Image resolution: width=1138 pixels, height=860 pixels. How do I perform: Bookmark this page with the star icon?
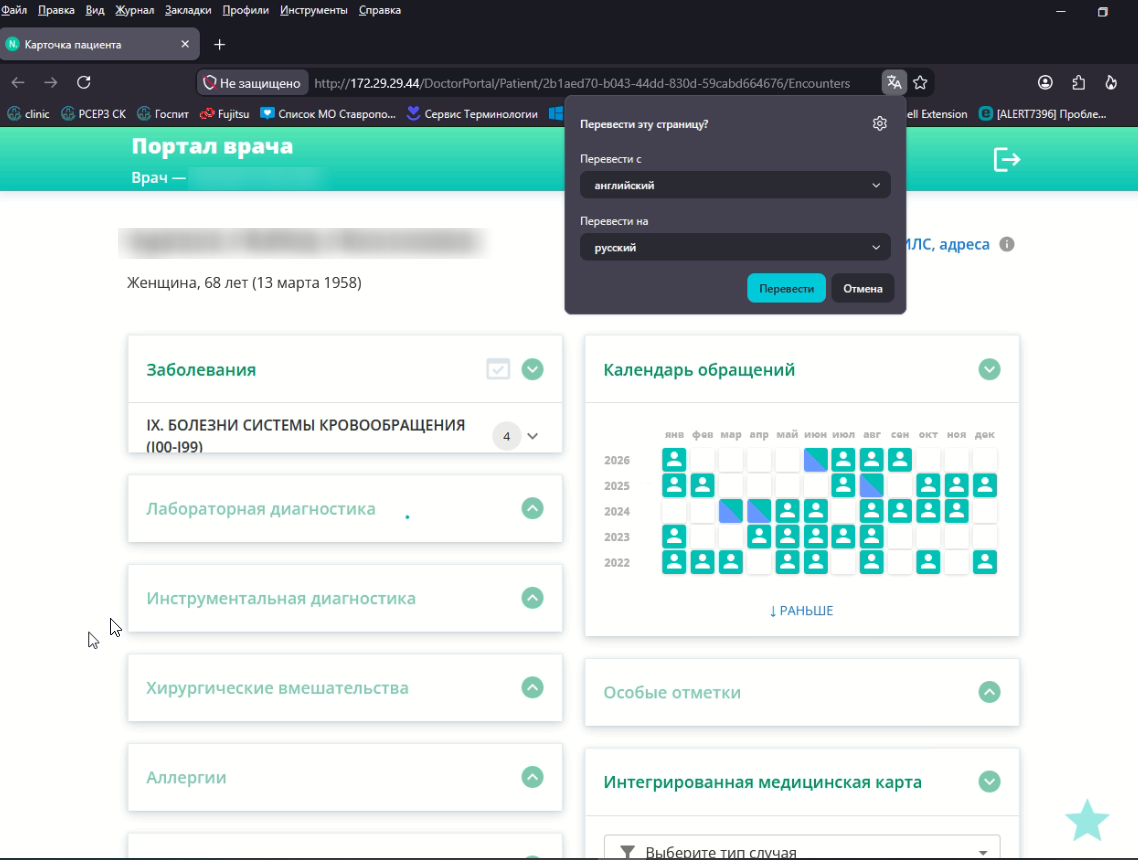pos(920,83)
